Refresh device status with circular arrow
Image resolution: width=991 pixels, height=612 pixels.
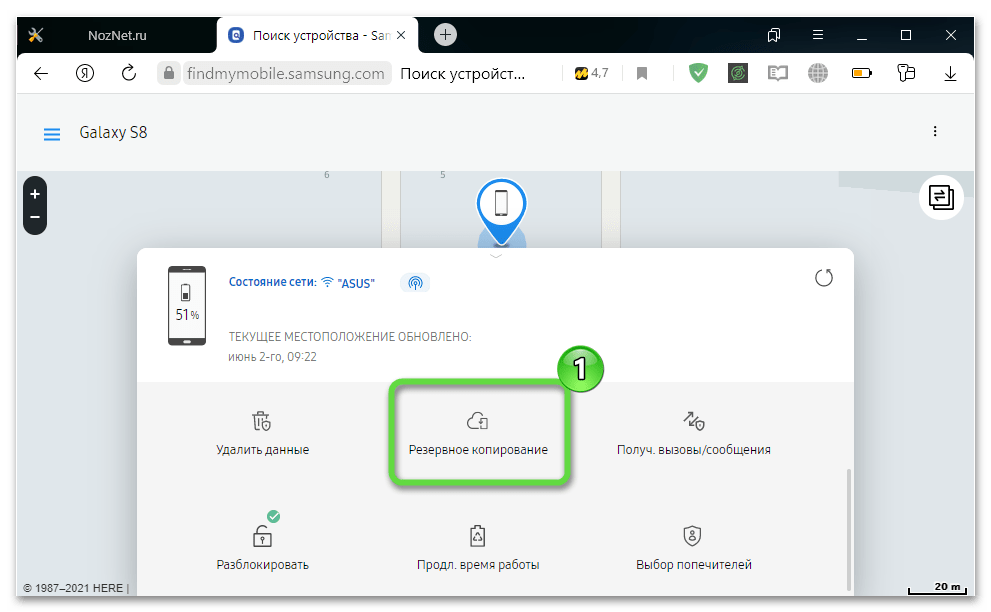(x=824, y=278)
